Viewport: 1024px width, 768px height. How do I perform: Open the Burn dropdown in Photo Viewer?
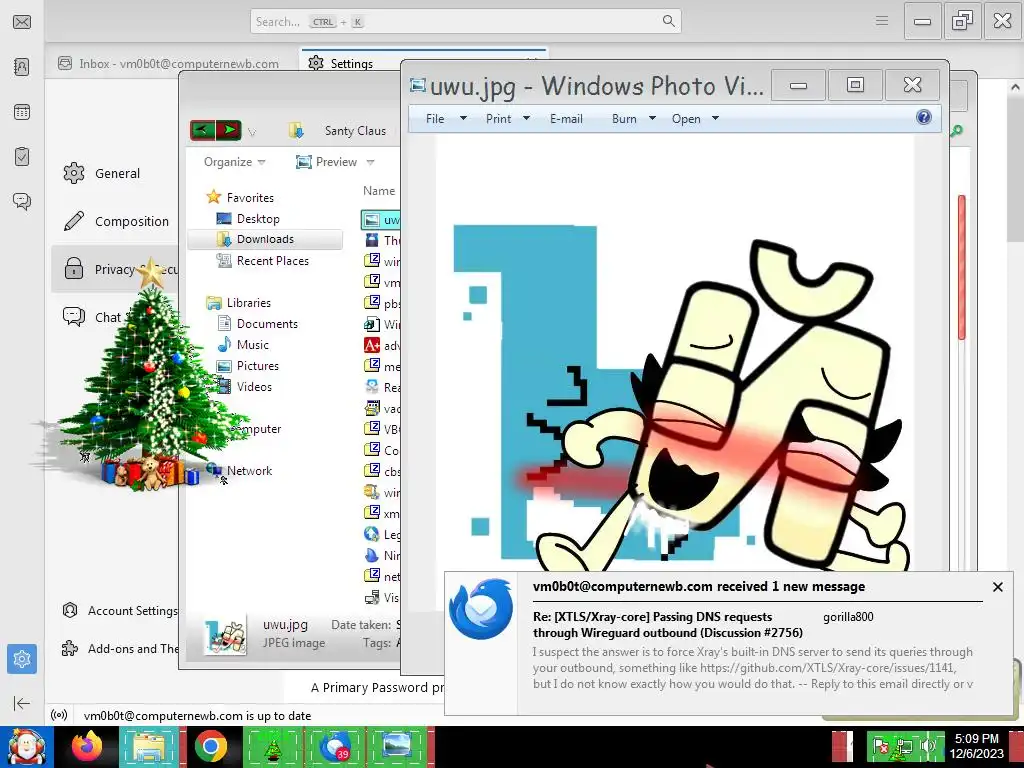tap(633, 119)
